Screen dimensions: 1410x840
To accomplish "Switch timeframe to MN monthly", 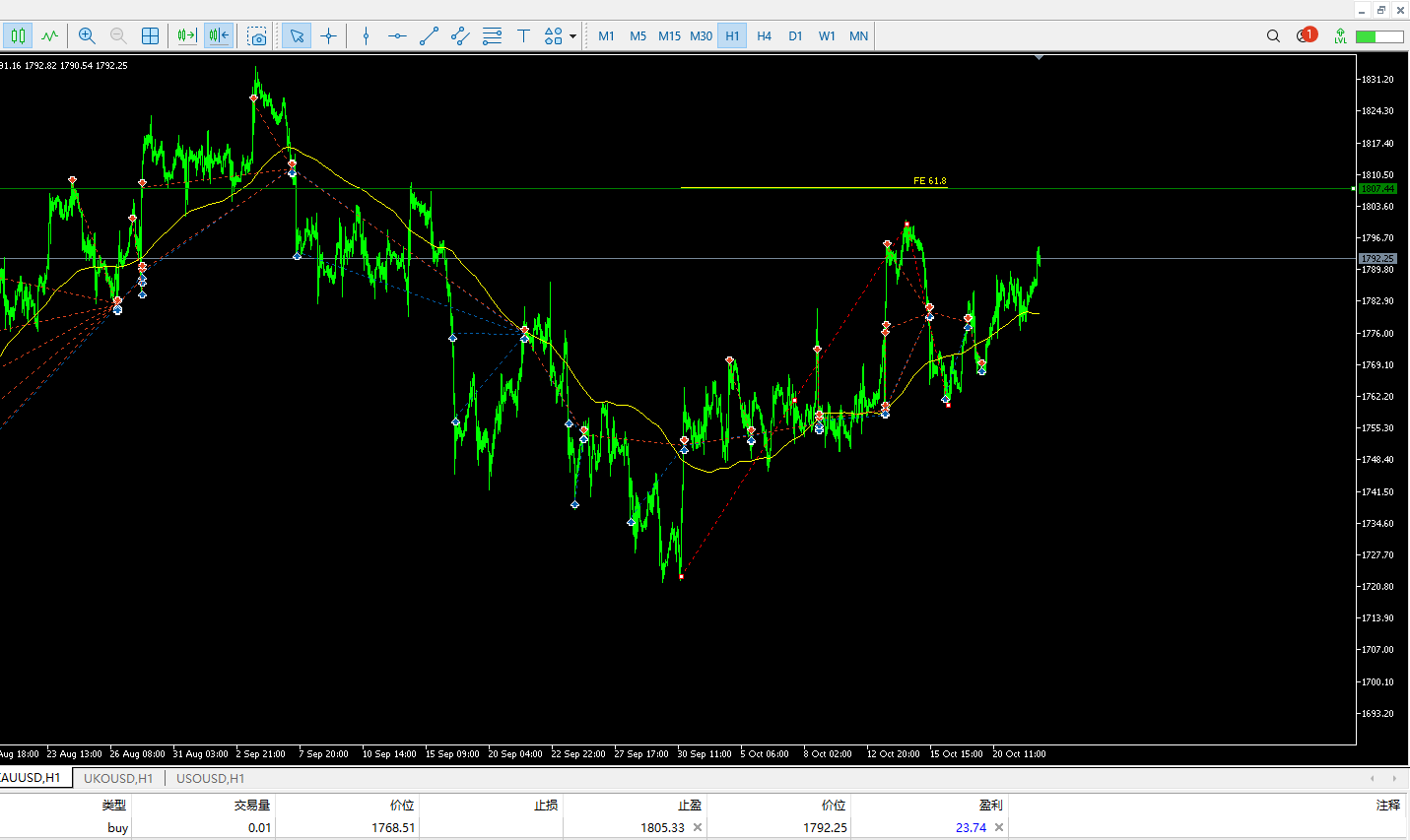I will tap(858, 36).
